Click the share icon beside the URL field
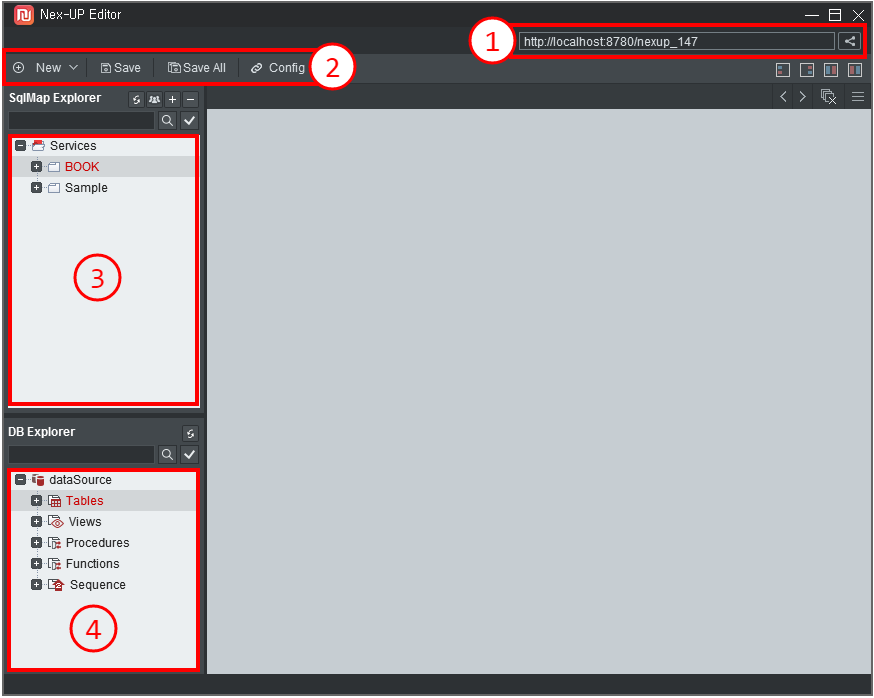The width and height of the screenshot is (874, 698). point(849,41)
